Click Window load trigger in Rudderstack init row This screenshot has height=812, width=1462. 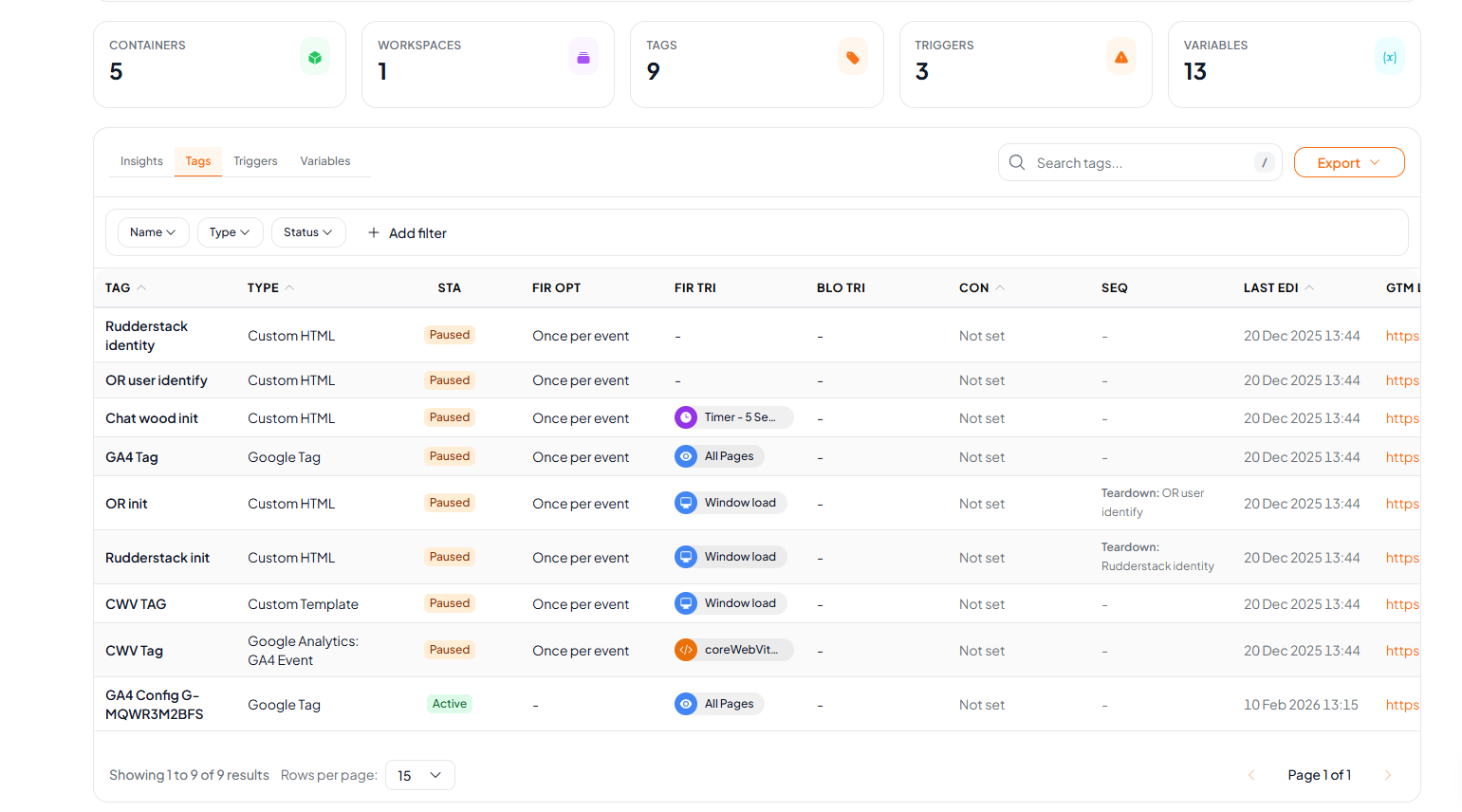tap(730, 557)
